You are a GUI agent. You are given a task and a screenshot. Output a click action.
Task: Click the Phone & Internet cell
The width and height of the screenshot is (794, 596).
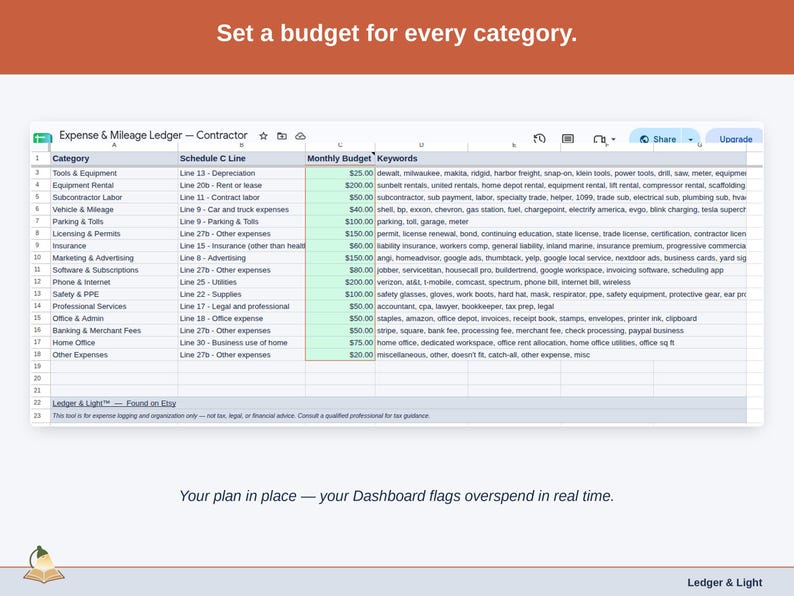point(114,282)
